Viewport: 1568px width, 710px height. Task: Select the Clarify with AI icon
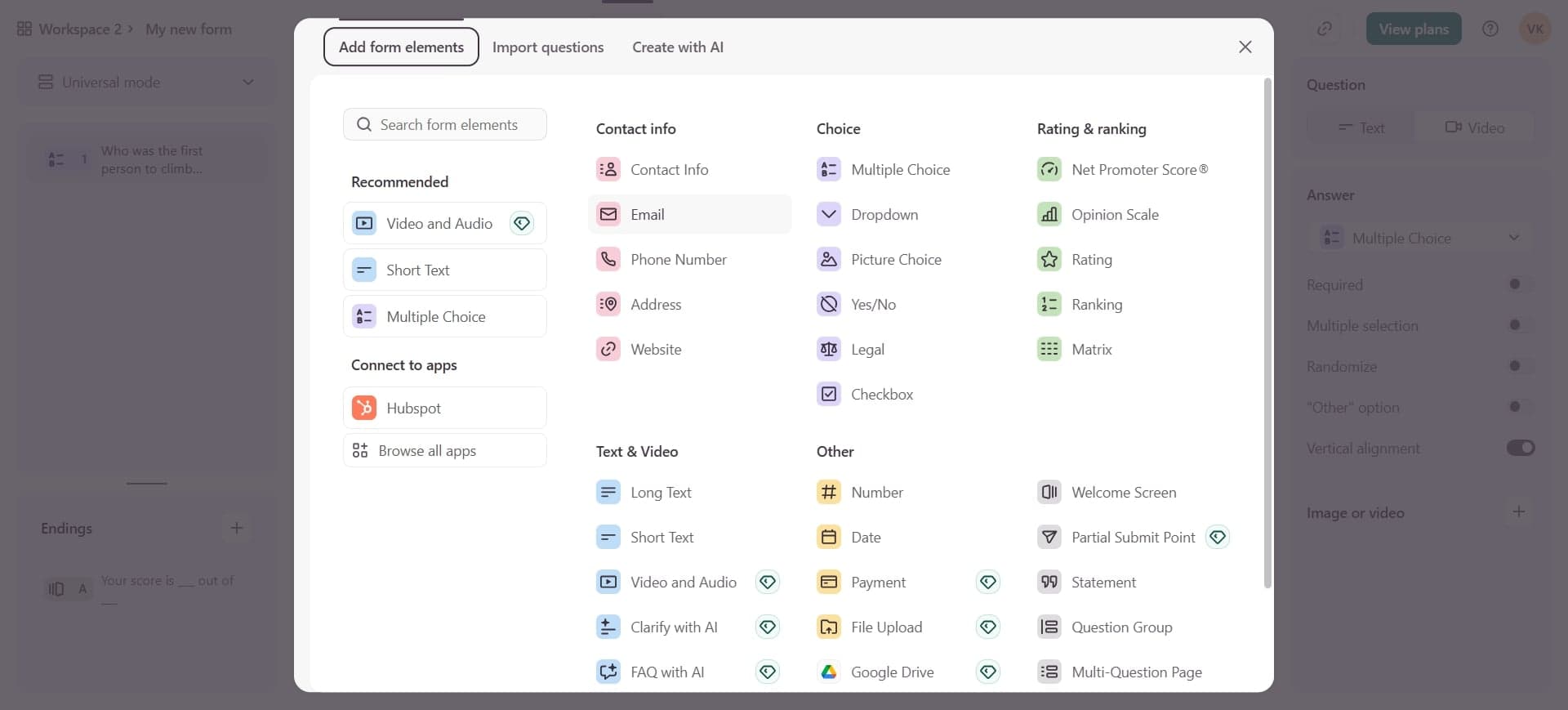click(608, 627)
